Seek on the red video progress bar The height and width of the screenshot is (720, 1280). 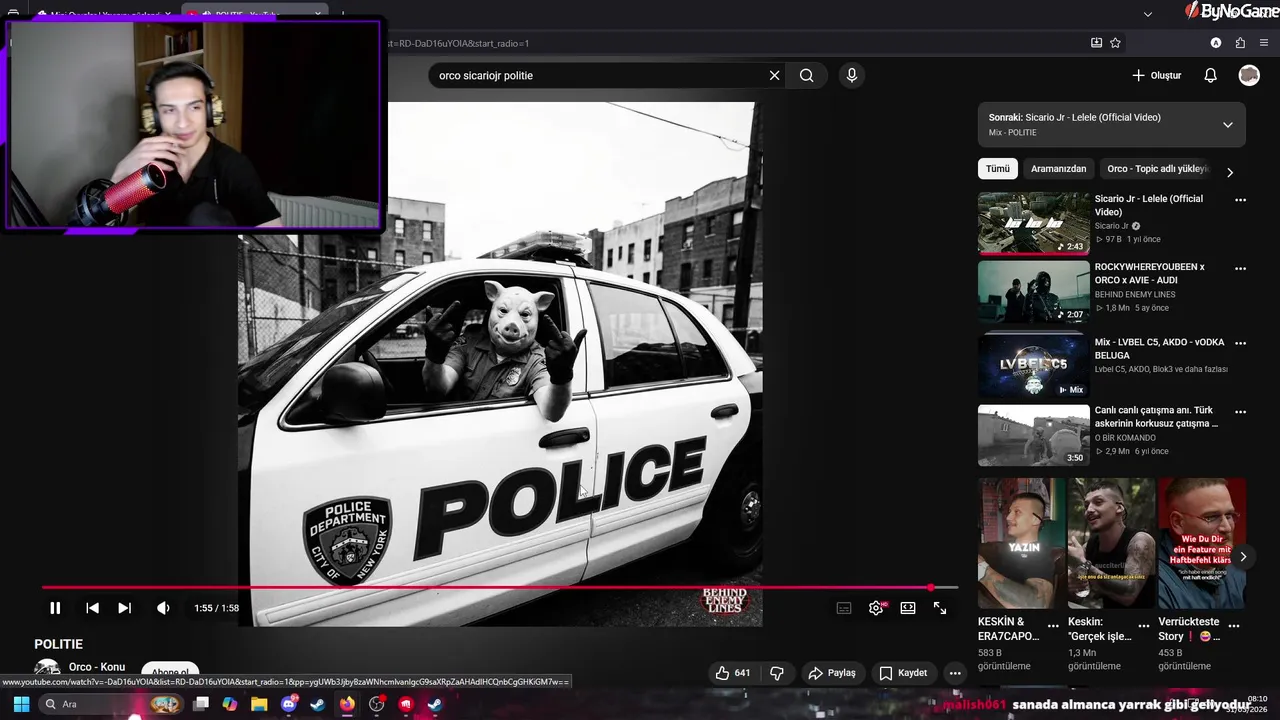[500, 588]
